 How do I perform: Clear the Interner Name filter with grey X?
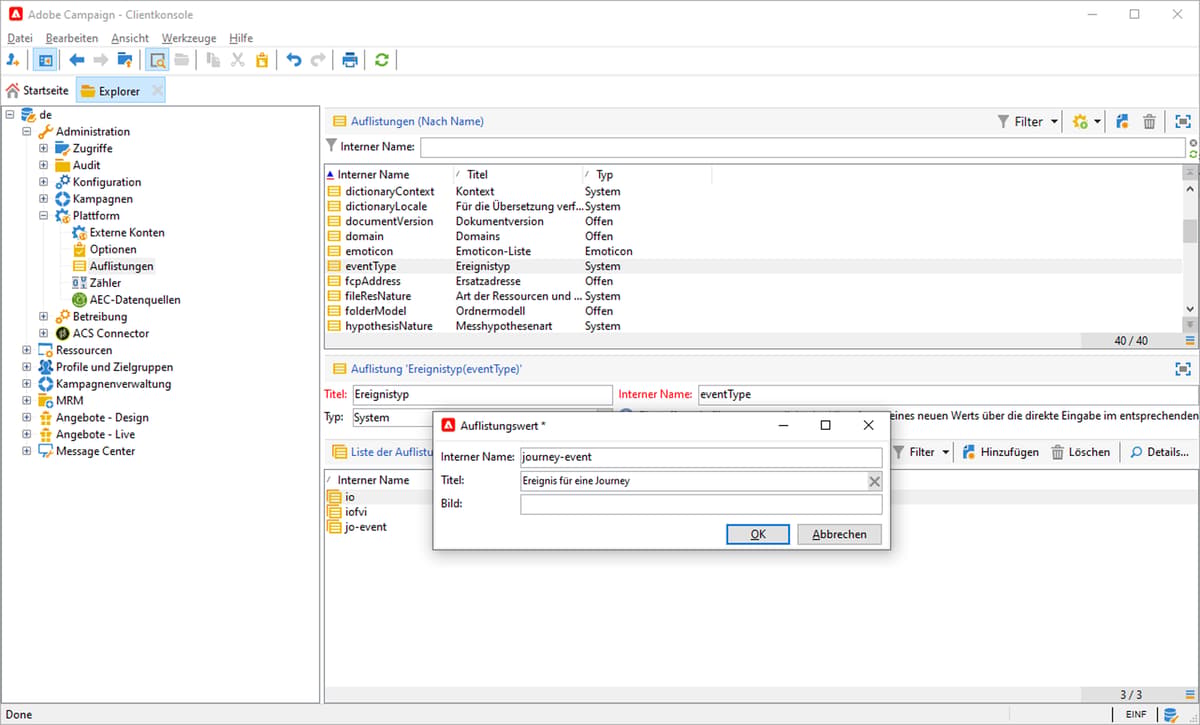point(1193,143)
